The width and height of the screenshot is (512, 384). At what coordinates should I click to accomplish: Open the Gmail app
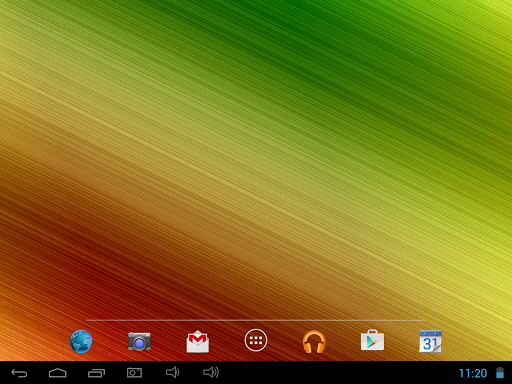click(198, 341)
